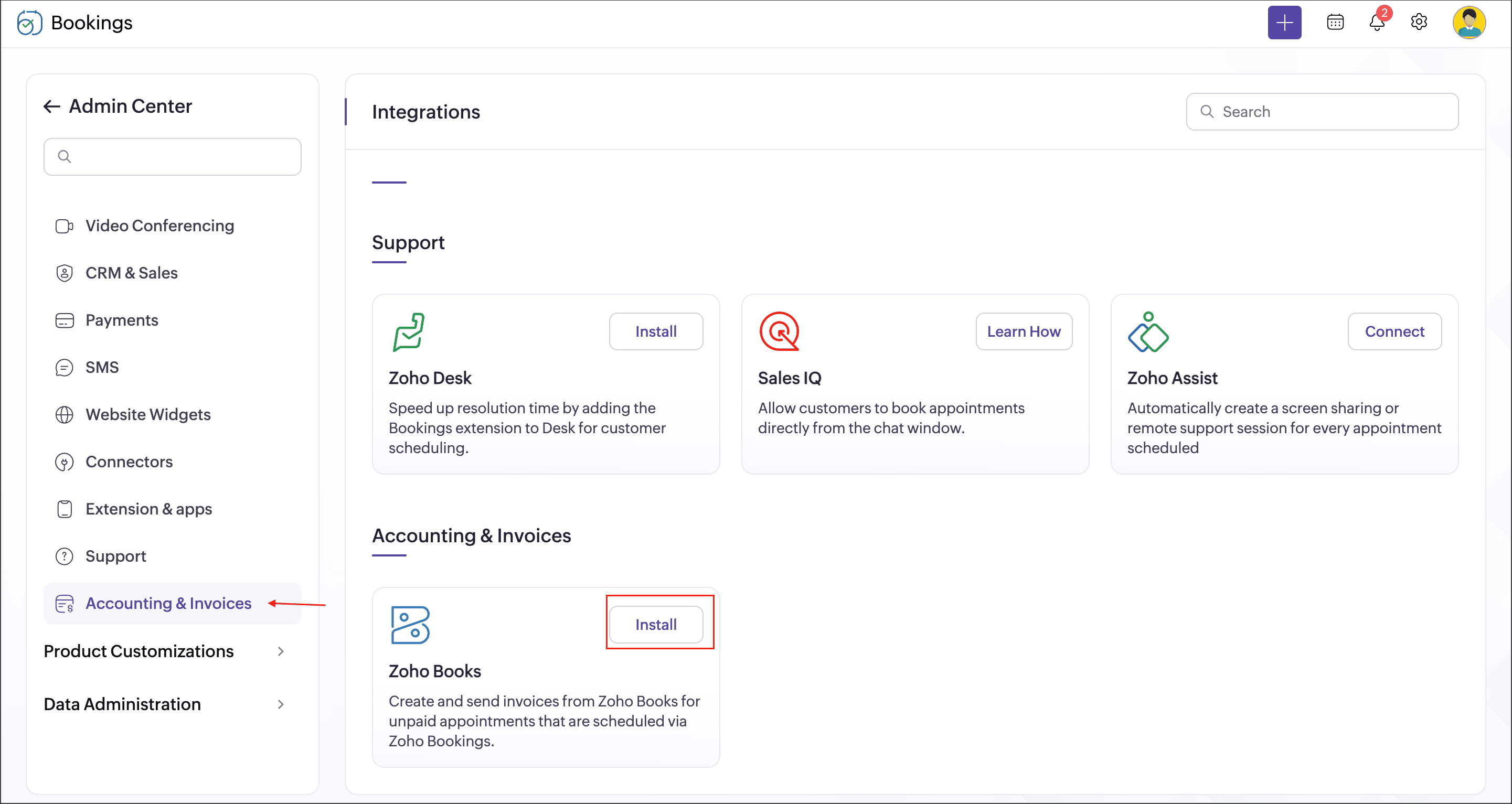
Task: Open the calendar icon in header
Action: [x=1335, y=23]
